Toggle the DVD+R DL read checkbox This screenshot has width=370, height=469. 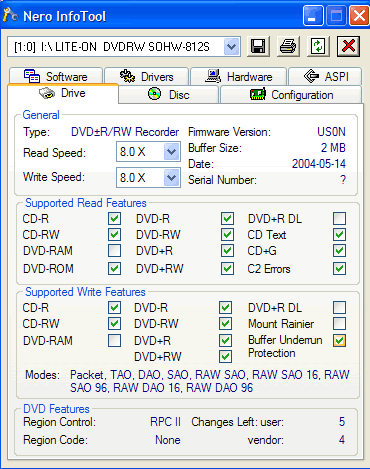[339, 219]
